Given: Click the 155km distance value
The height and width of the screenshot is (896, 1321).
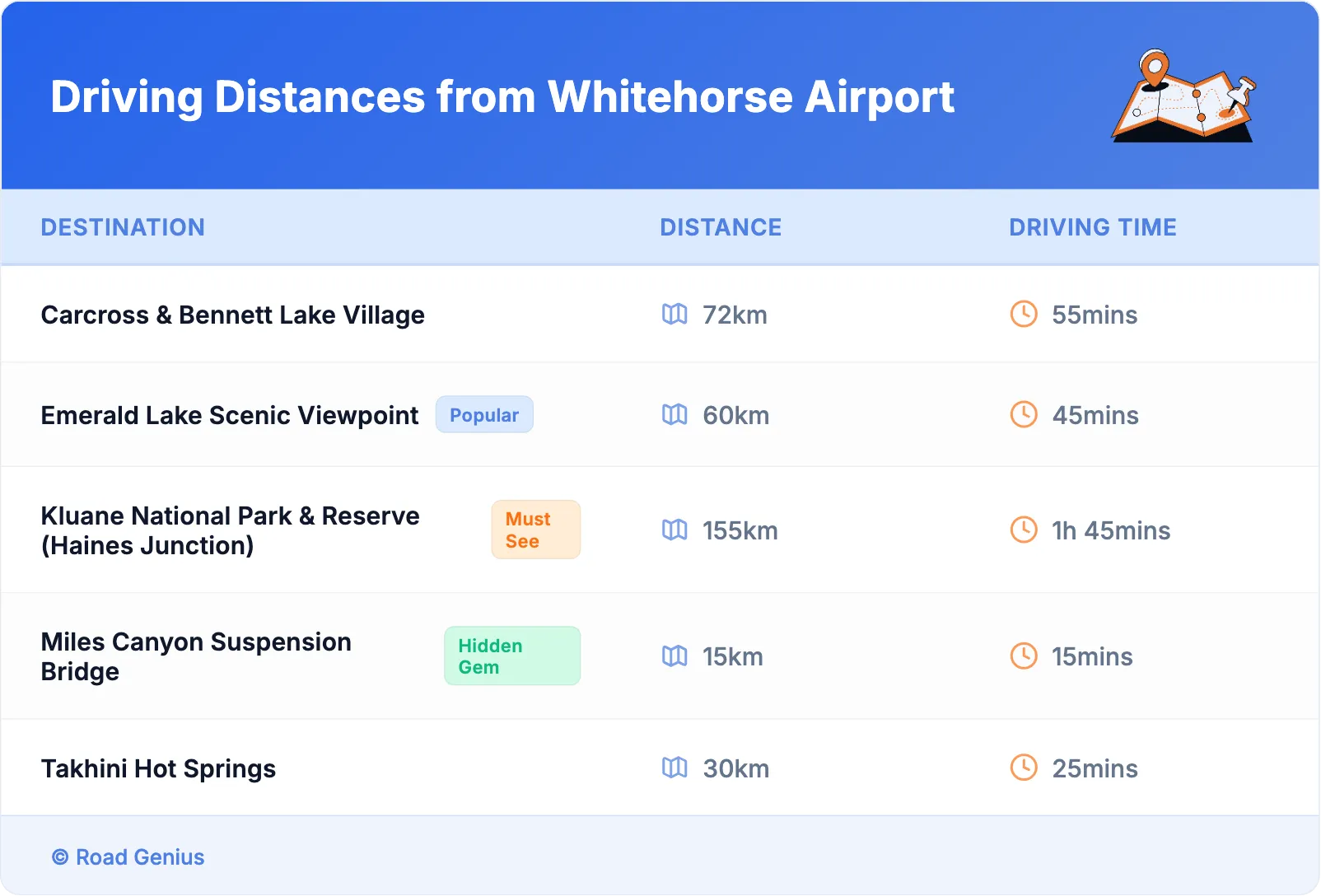Looking at the screenshot, I should [740, 530].
